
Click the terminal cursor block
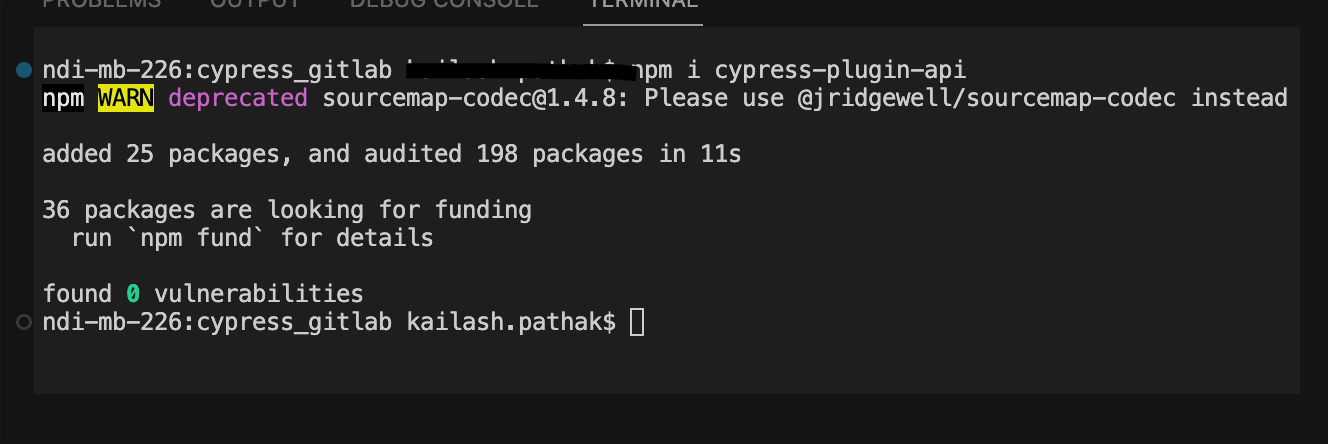[x=637, y=322]
